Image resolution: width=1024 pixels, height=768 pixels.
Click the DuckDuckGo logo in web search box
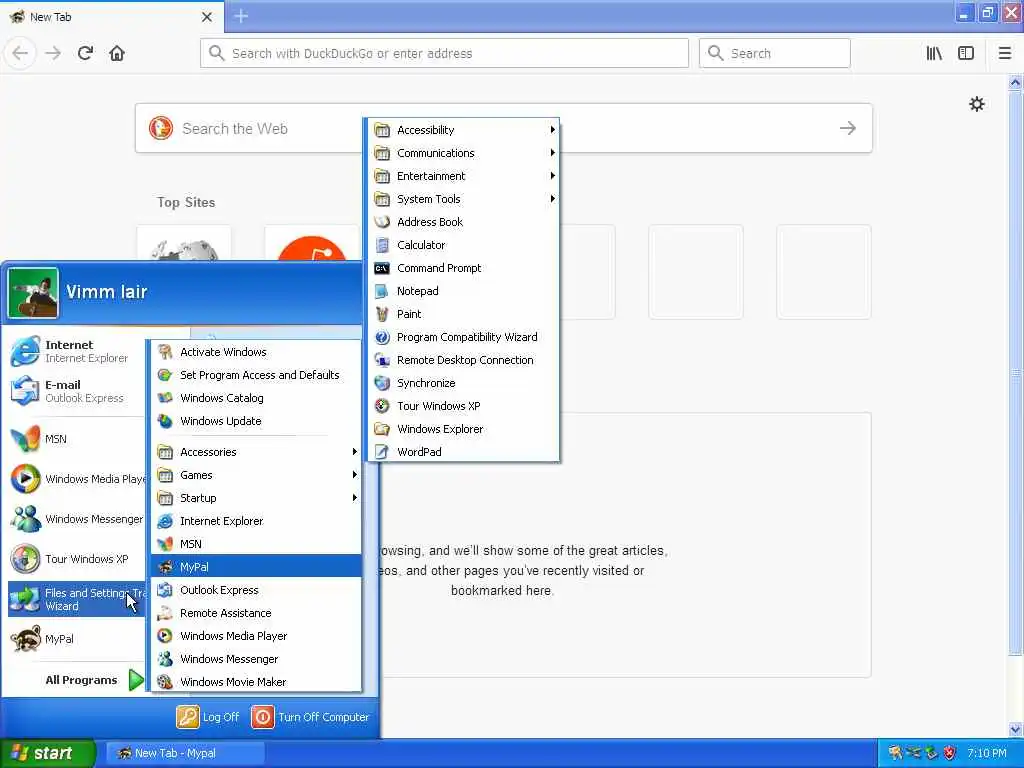161,128
